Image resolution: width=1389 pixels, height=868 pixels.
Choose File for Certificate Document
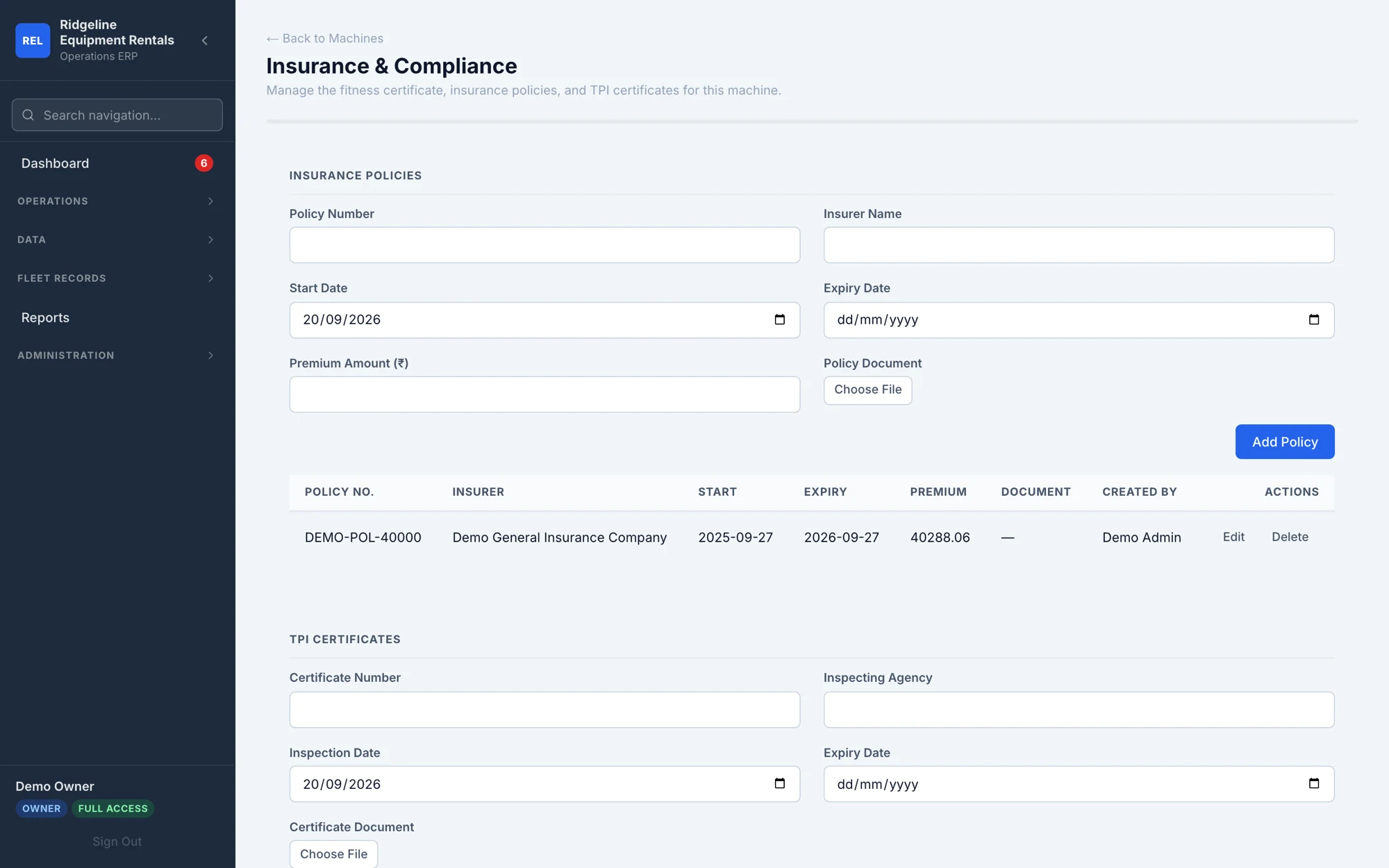pyautogui.click(x=333, y=854)
